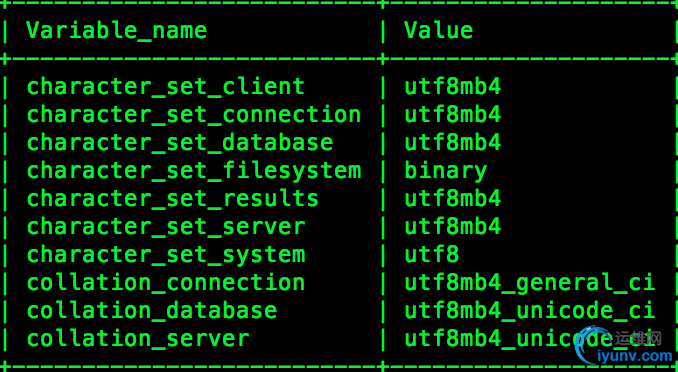Viewport: 678px width, 372px height.
Task: Click the collation_database variable name
Action: click(x=152, y=311)
